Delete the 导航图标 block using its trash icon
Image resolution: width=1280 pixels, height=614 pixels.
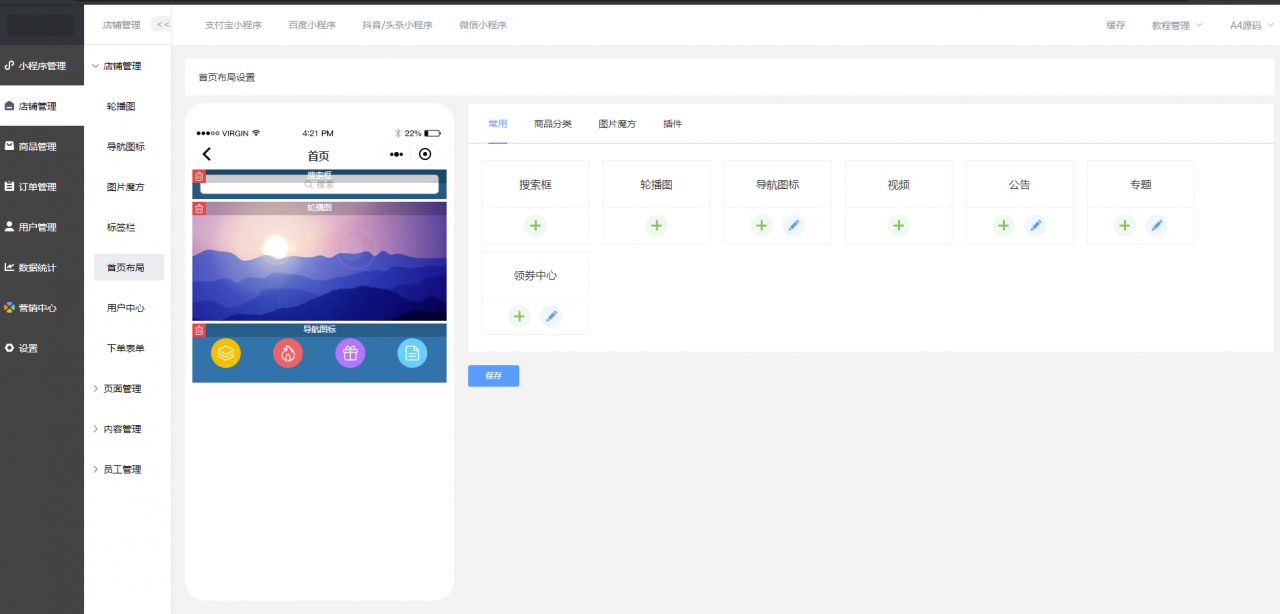(x=199, y=331)
